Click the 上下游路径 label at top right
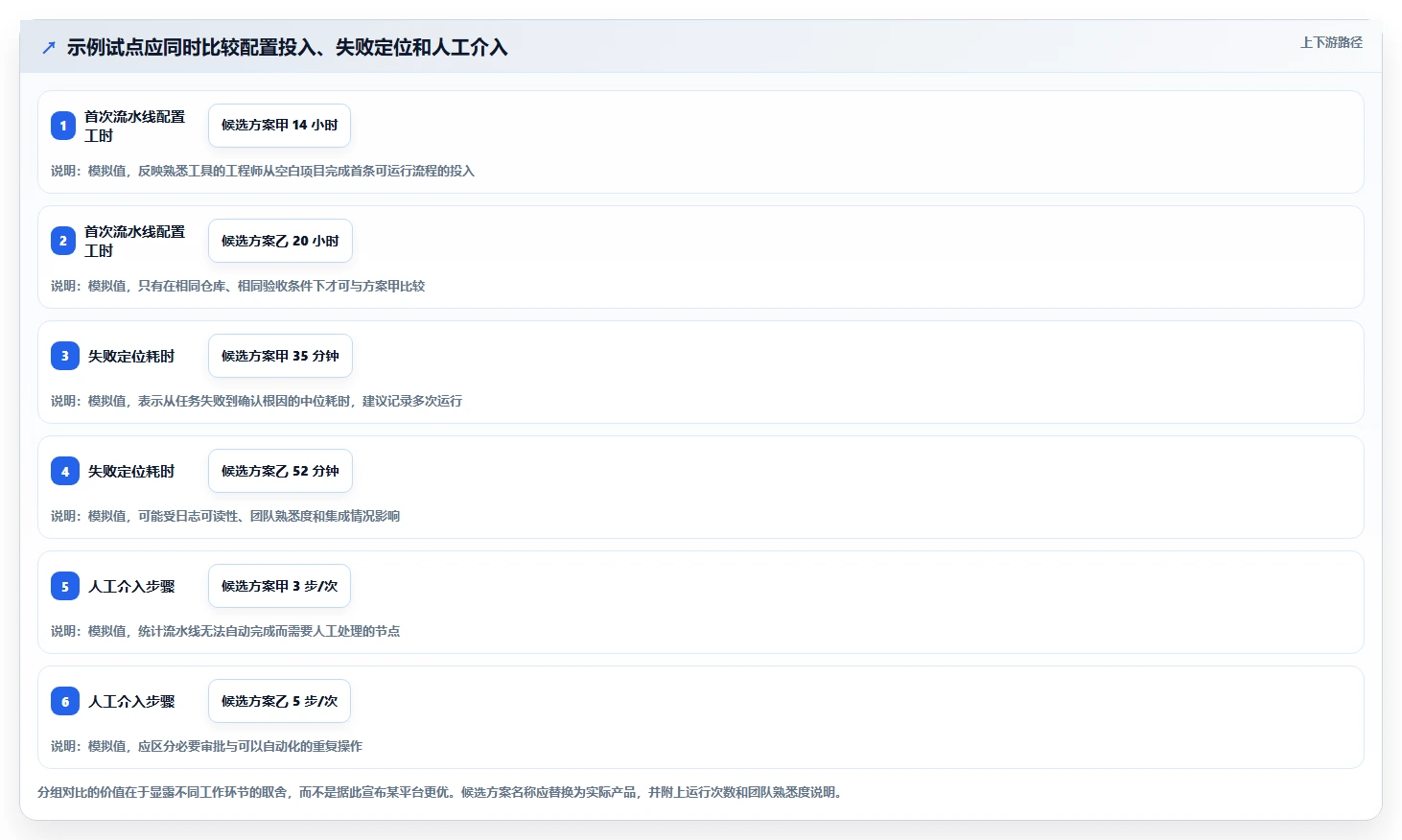The height and width of the screenshot is (840, 1402). point(1331,42)
